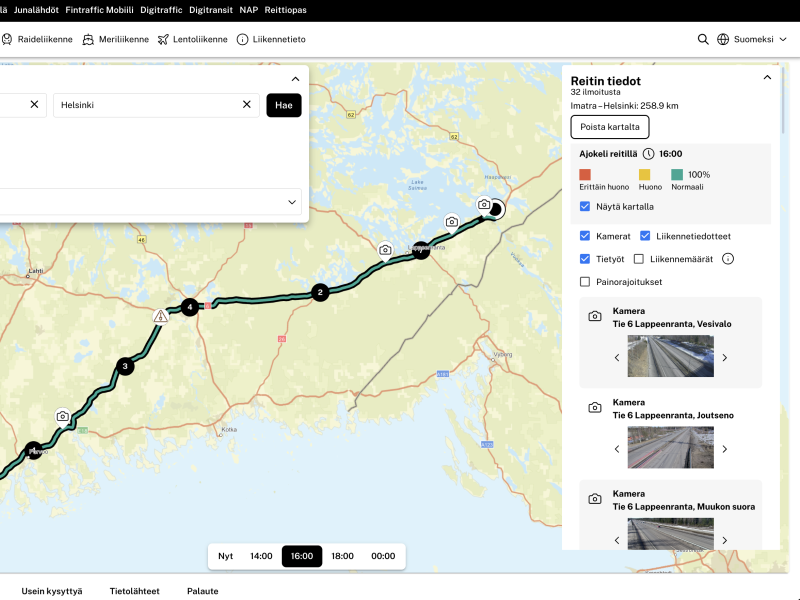The image size is (800, 600).
Task: Click the road warning triangle on map
Action: 160,316
